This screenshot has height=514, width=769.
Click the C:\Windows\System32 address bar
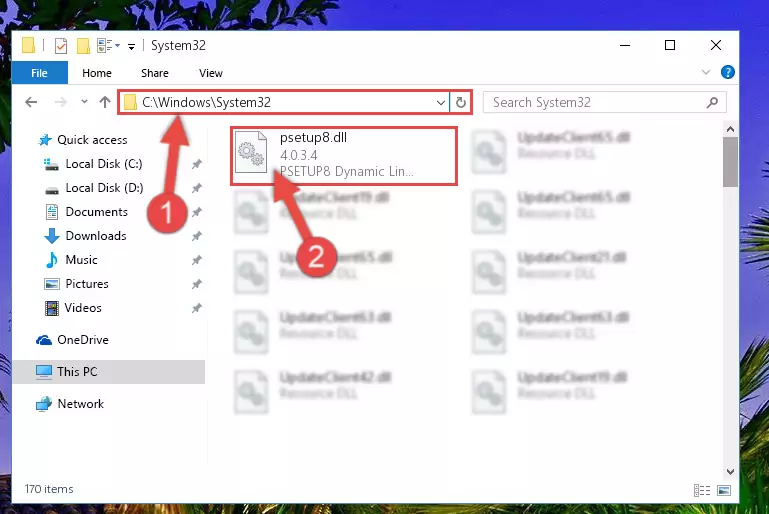click(284, 103)
